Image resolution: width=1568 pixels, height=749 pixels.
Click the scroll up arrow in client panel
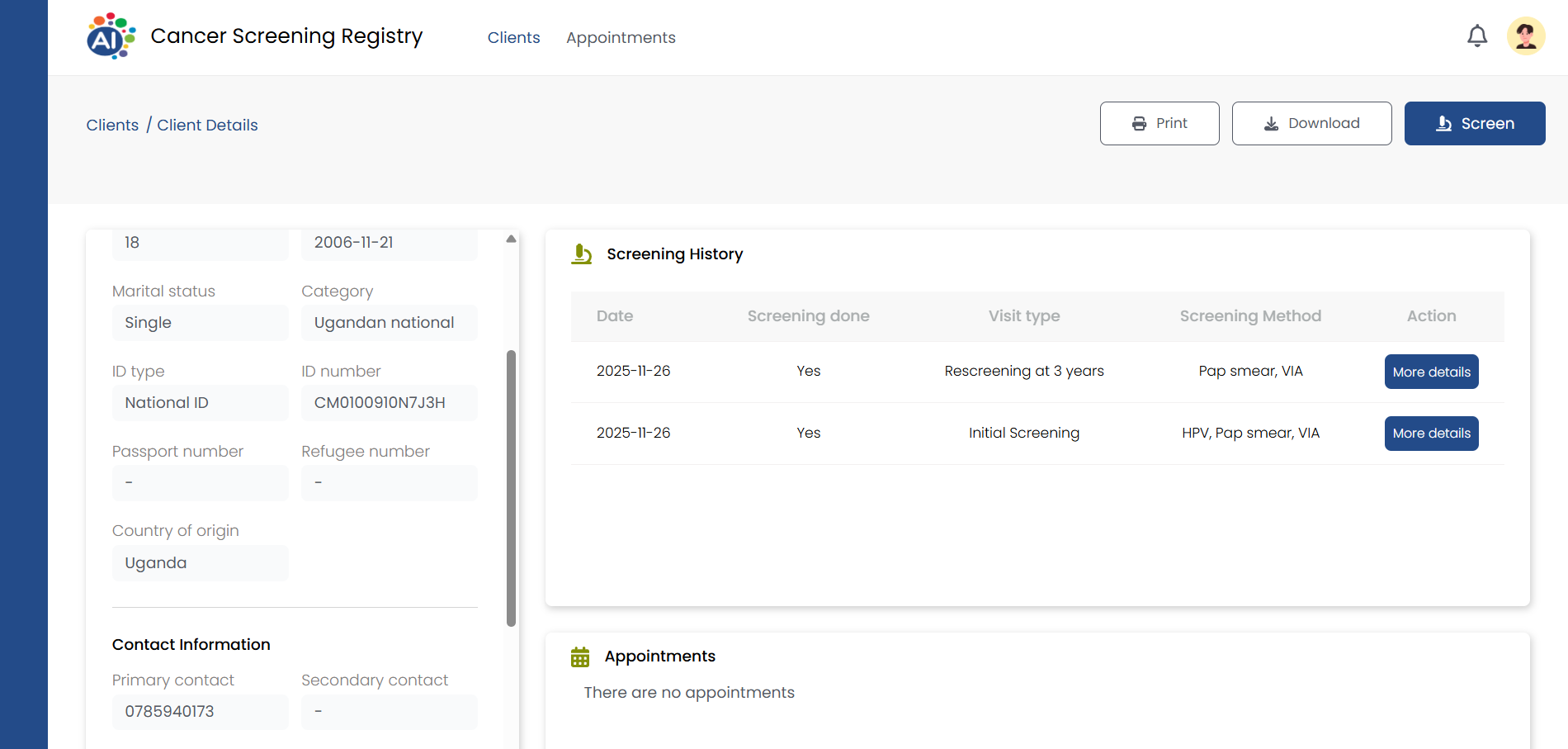(511, 239)
